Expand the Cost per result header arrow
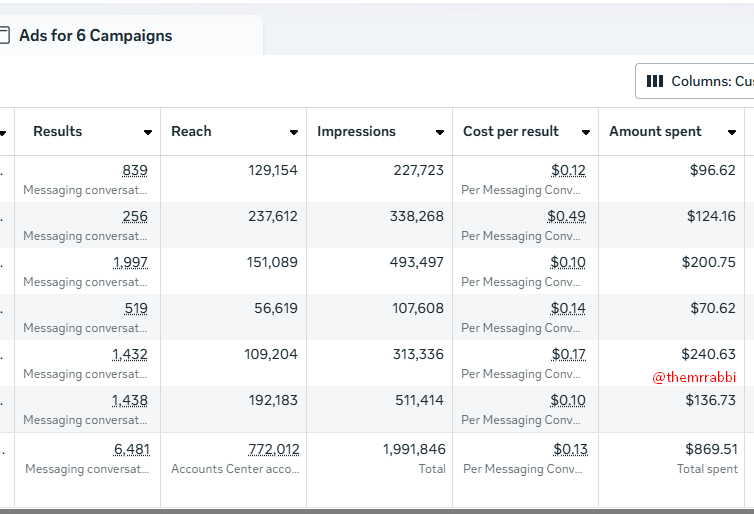754x514 pixels. point(584,132)
